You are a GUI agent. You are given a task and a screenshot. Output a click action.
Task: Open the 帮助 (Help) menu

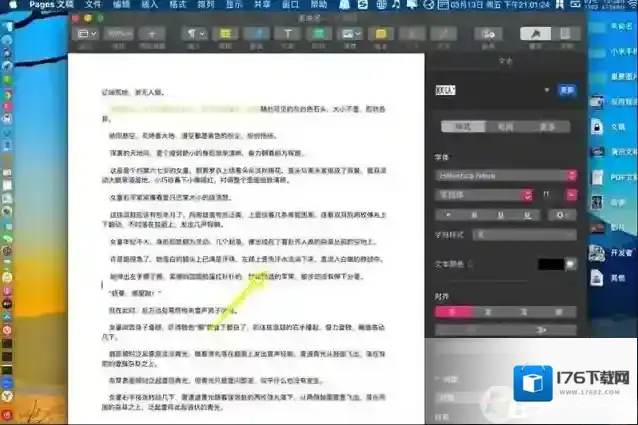(x=319, y=4)
